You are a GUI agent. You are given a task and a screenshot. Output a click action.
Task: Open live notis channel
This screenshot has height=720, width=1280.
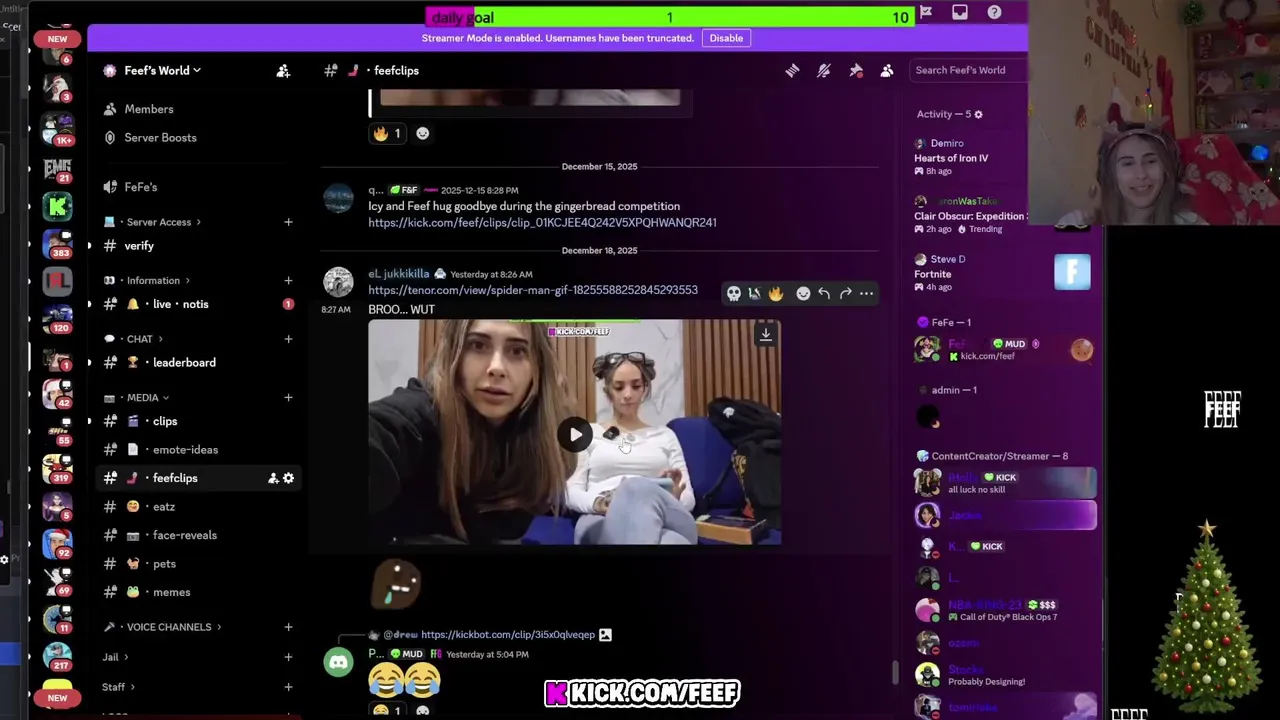pos(180,304)
